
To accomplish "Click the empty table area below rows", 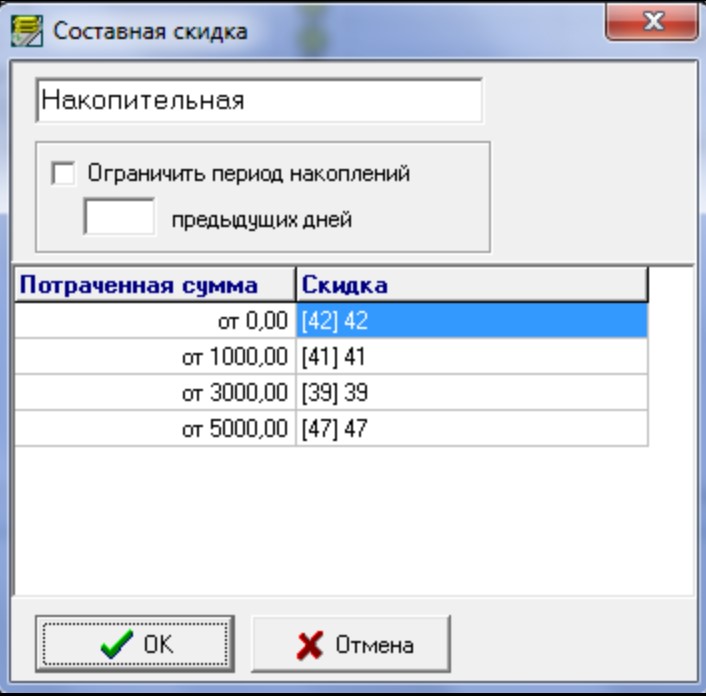I will 330,520.
